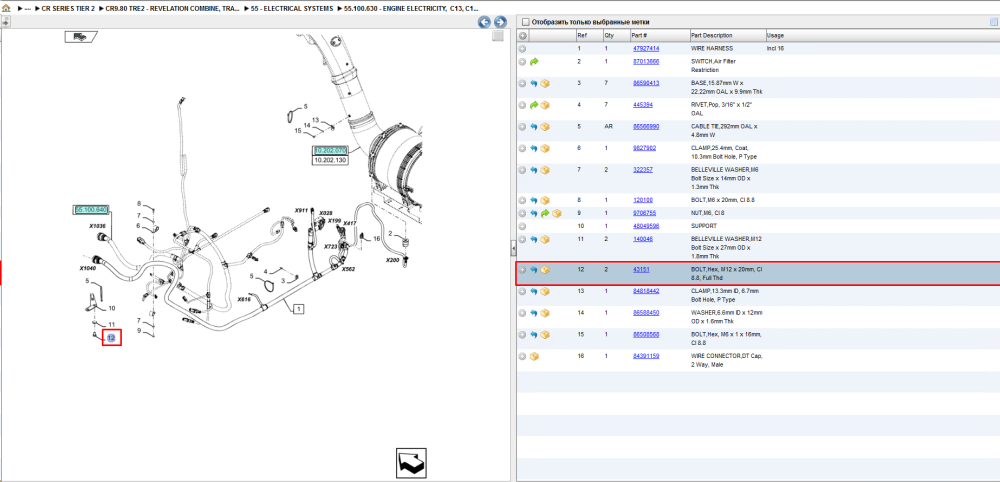Open part number link 43151
The width and height of the screenshot is (1000, 482).
pos(641,270)
